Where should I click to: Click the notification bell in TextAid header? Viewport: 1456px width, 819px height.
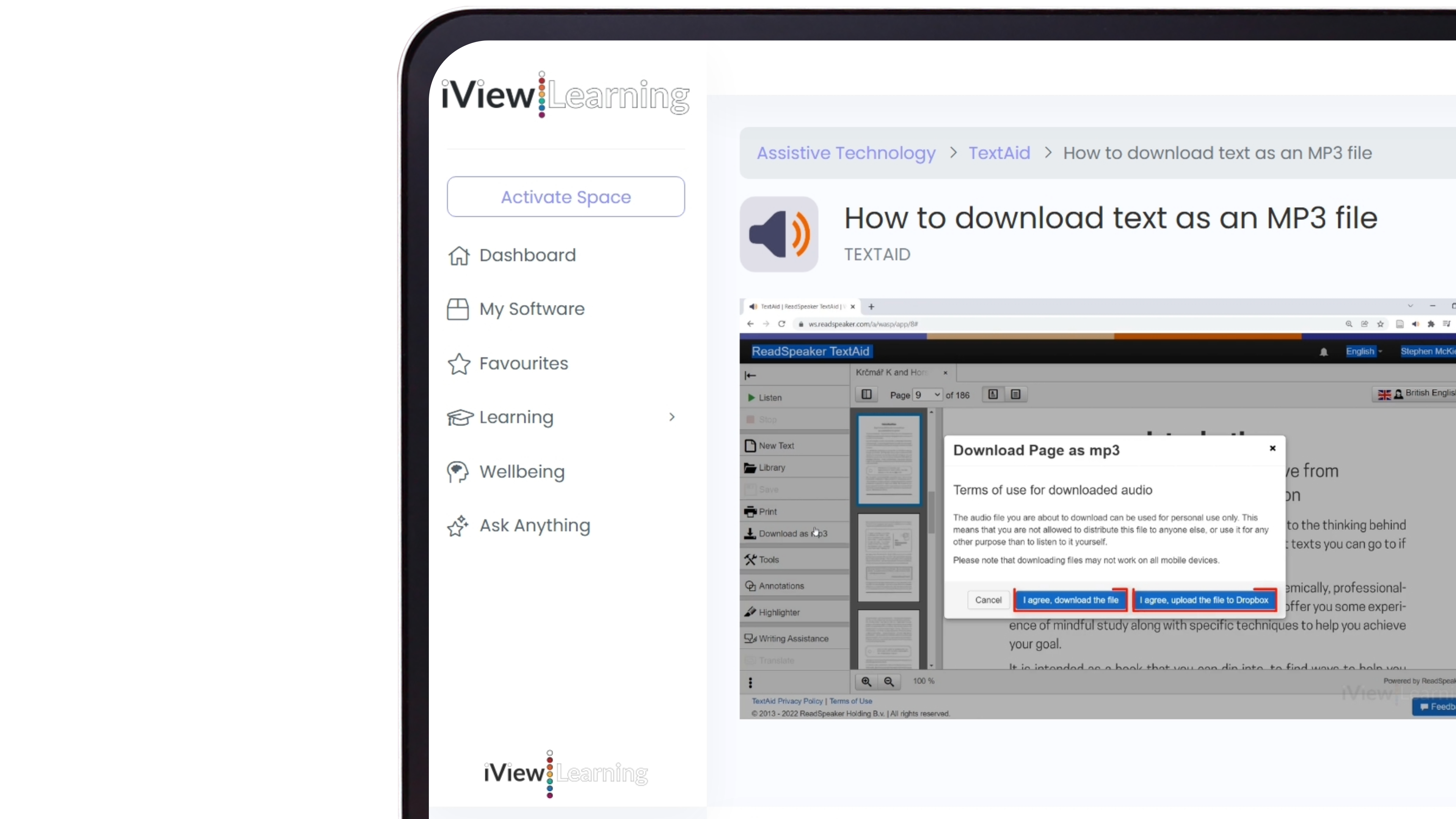1324,352
